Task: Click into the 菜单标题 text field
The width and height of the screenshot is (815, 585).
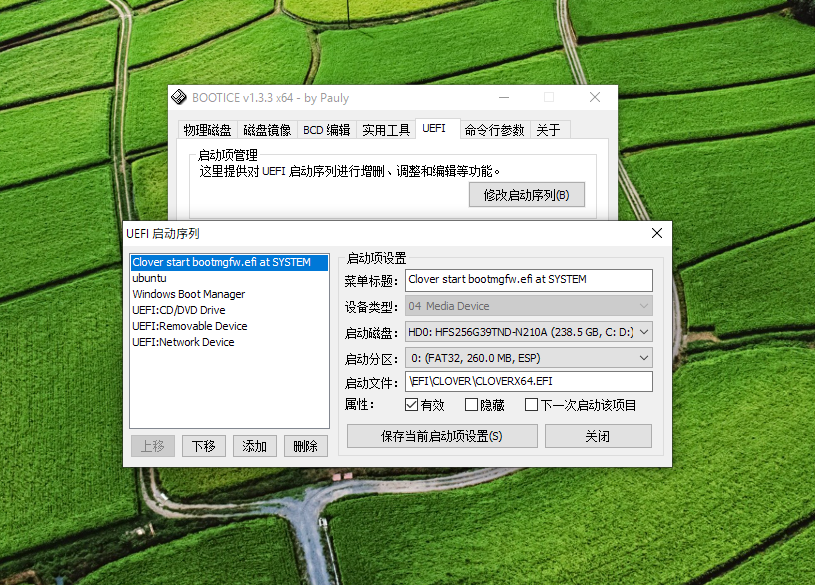Action: click(529, 280)
